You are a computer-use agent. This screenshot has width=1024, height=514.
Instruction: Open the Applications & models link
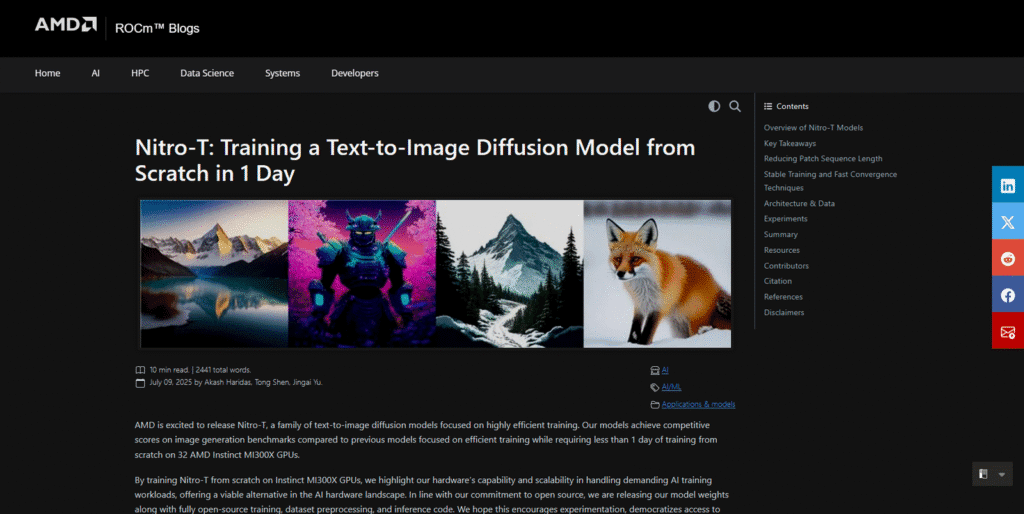[x=698, y=404]
